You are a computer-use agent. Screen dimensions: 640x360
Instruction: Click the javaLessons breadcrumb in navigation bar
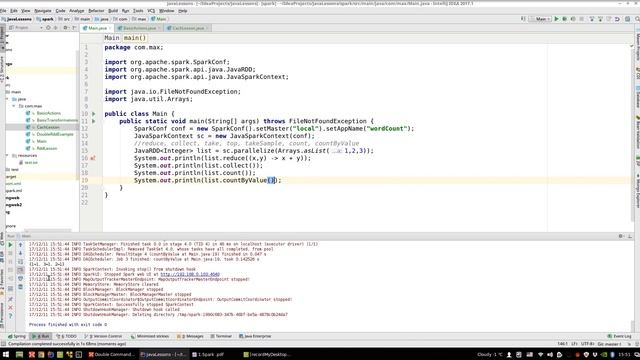pos(16,19)
